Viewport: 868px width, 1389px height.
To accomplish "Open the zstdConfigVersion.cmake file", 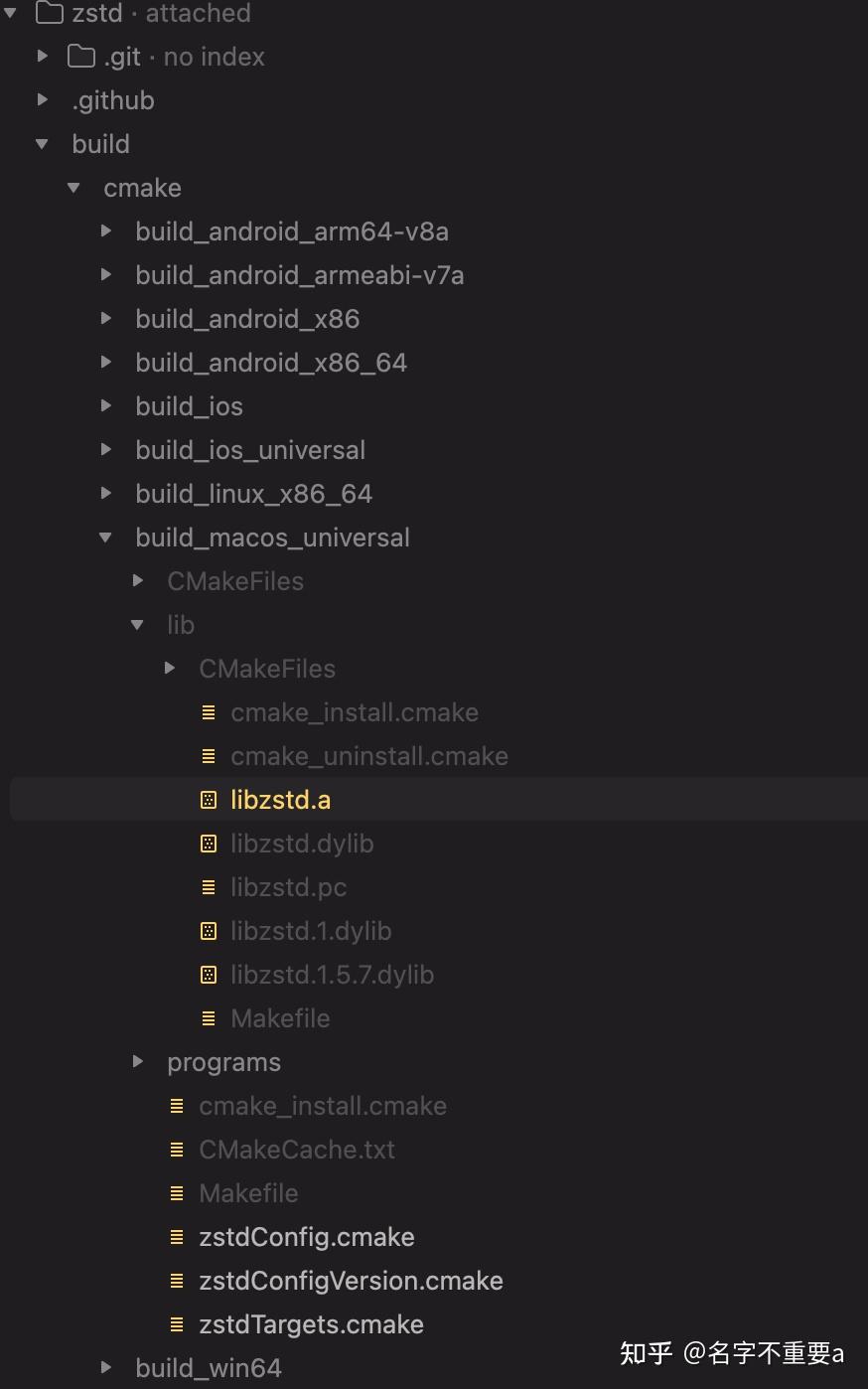I will pyautogui.click(x=351, y=1281).
